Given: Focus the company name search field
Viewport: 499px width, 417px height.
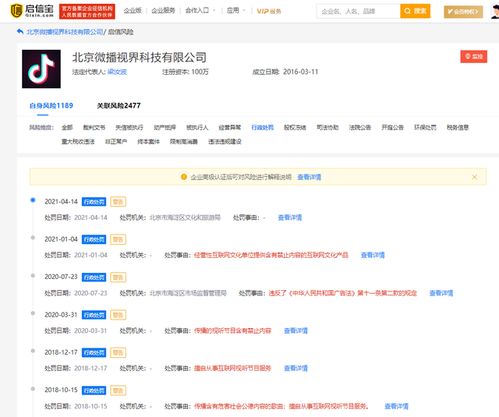Looking at the screenshot, I should click(358, 11).
